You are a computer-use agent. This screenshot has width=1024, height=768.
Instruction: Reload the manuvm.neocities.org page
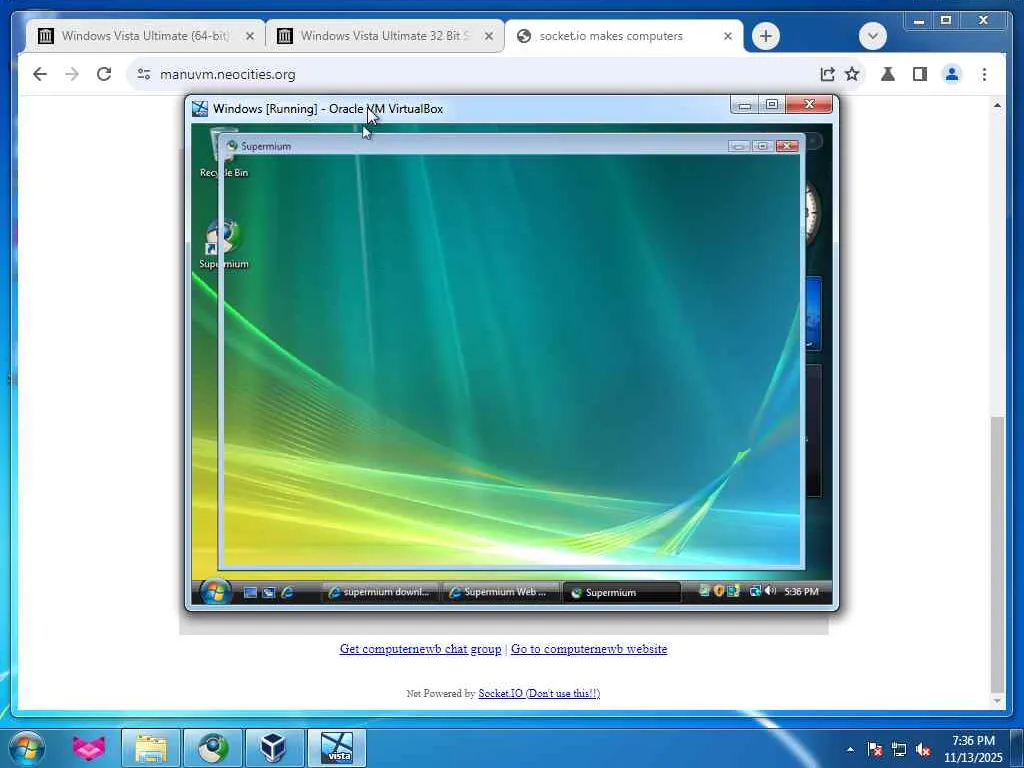pyautogui.click(x=104, y=74)
